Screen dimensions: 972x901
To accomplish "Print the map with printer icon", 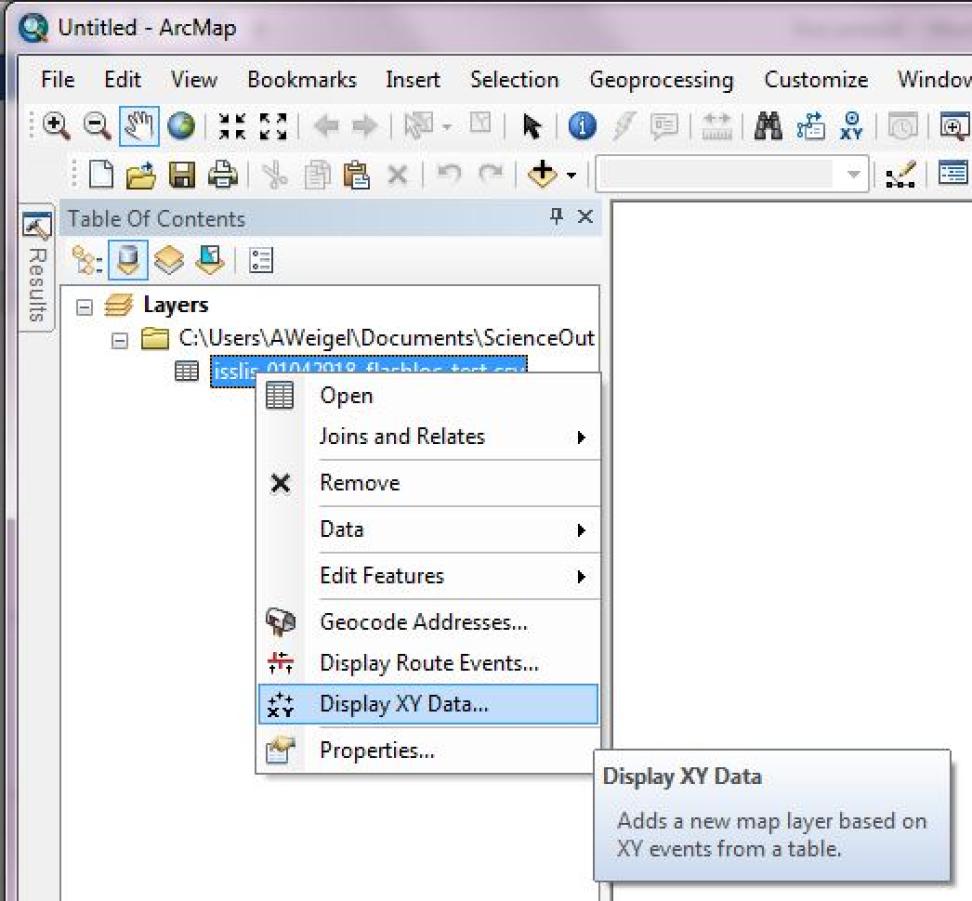I will click(223, 174).
